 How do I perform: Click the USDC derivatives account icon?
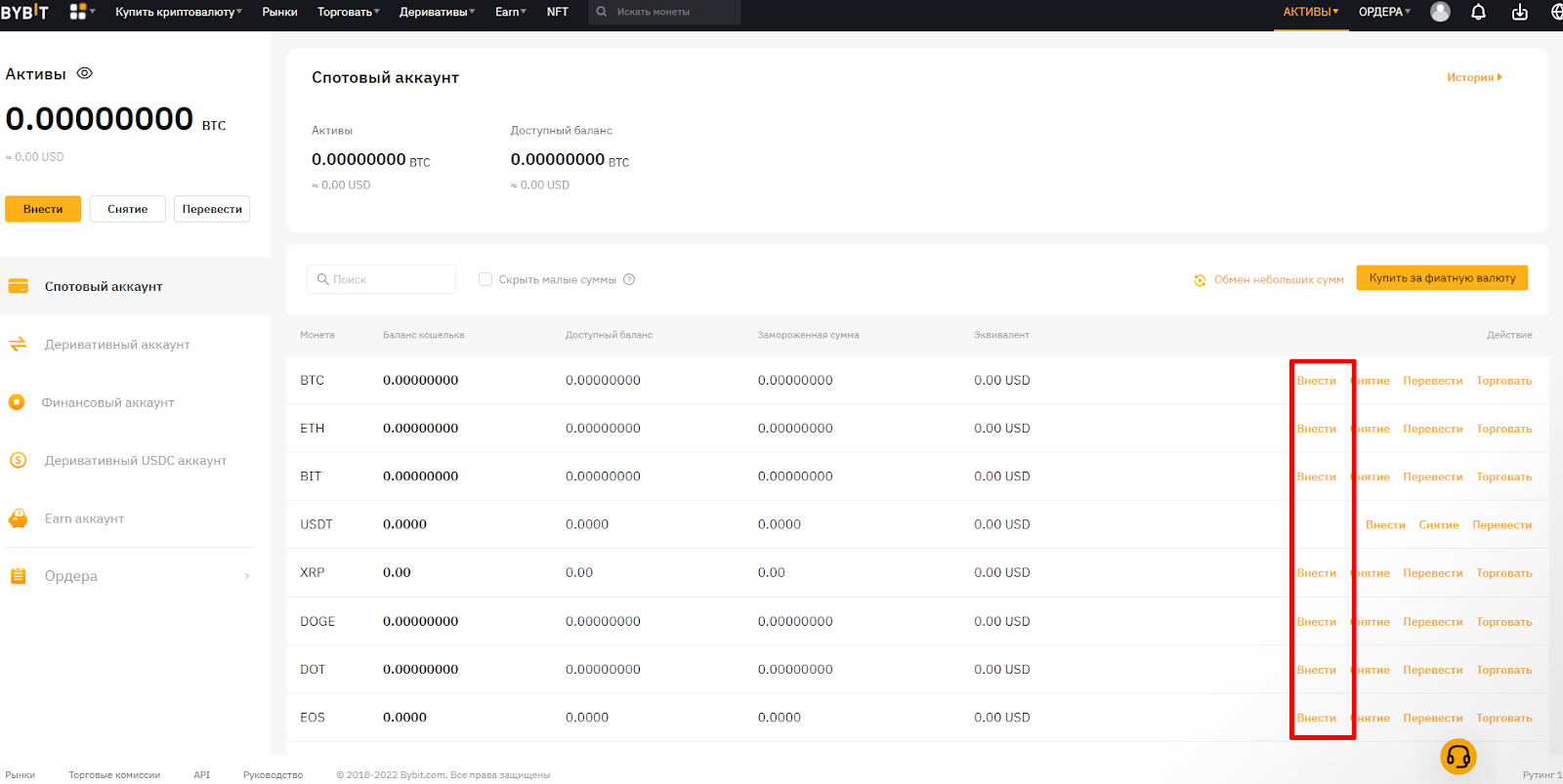(18, 460)
